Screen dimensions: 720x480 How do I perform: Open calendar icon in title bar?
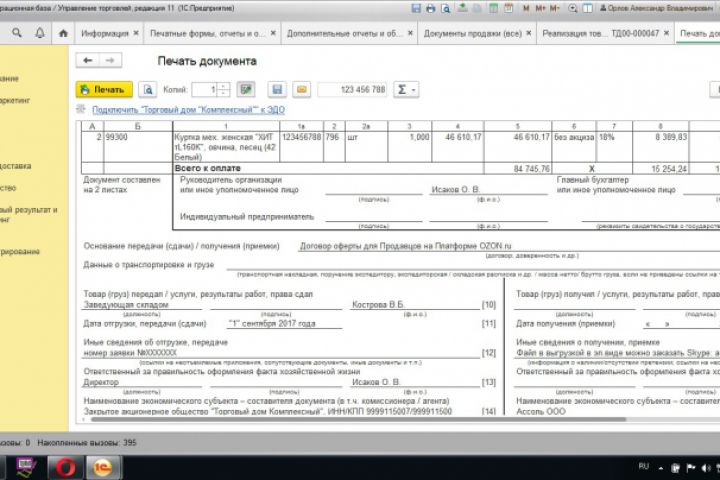coord(508,8)
